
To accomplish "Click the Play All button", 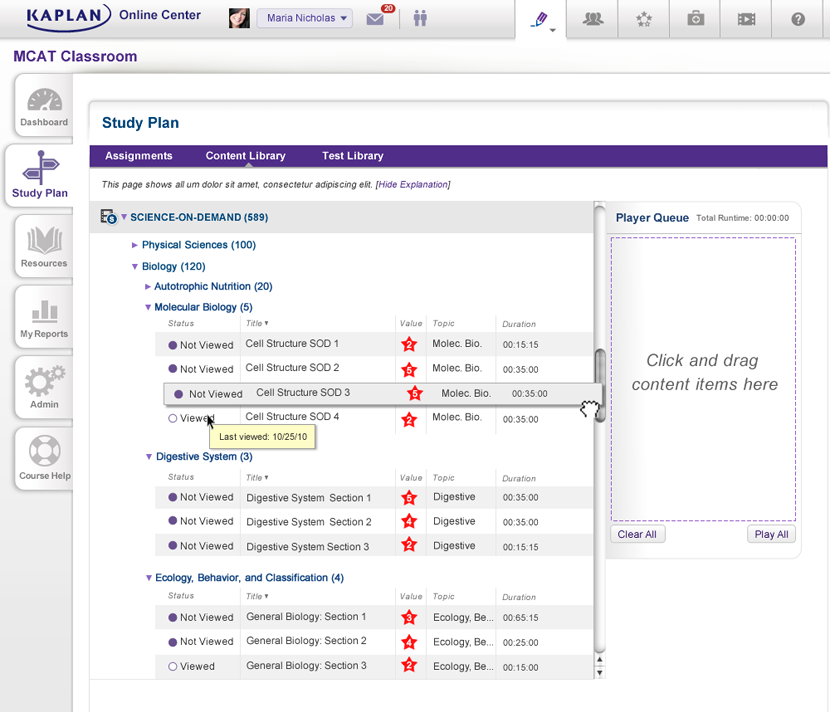I will tap(771, 534).
